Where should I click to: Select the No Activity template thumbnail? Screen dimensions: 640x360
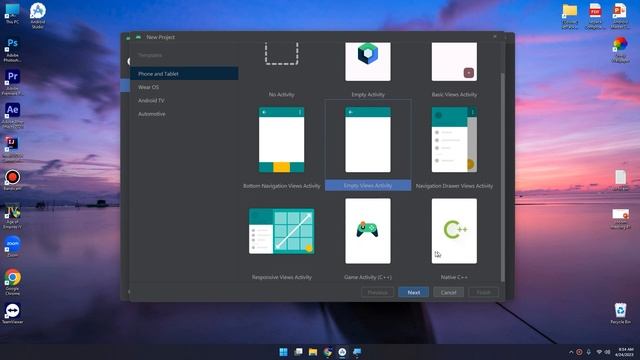281,53
